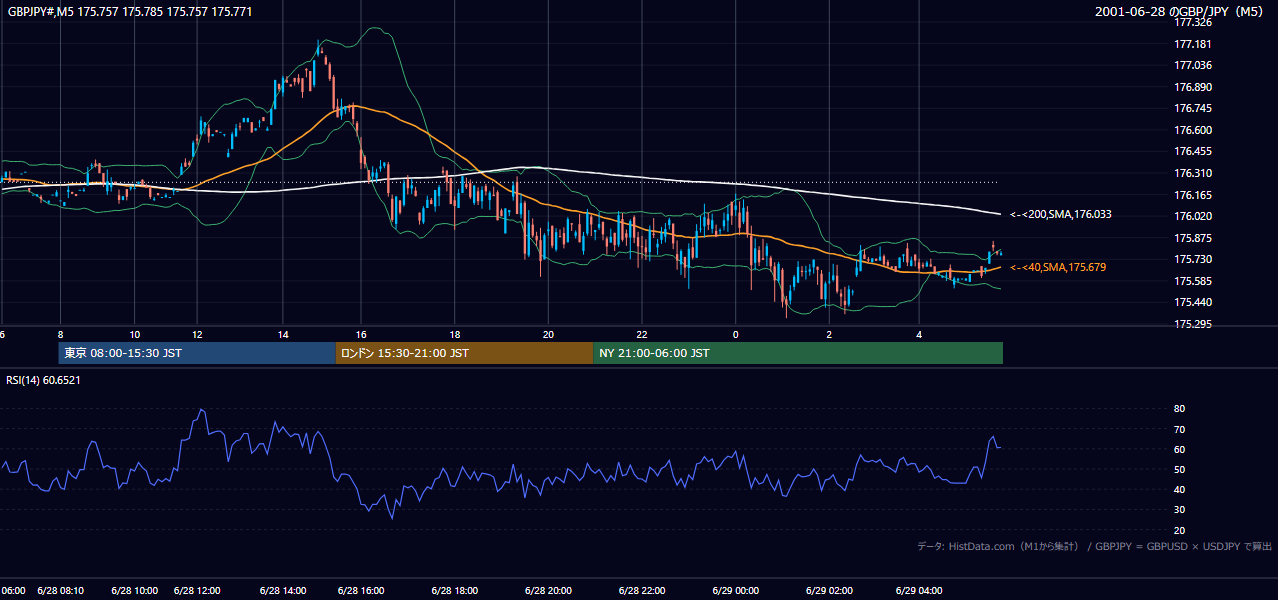Click the 200 SMA label reading 176.033
The height and width of the screenshot is (600, 1278).
pos(1061,214)
